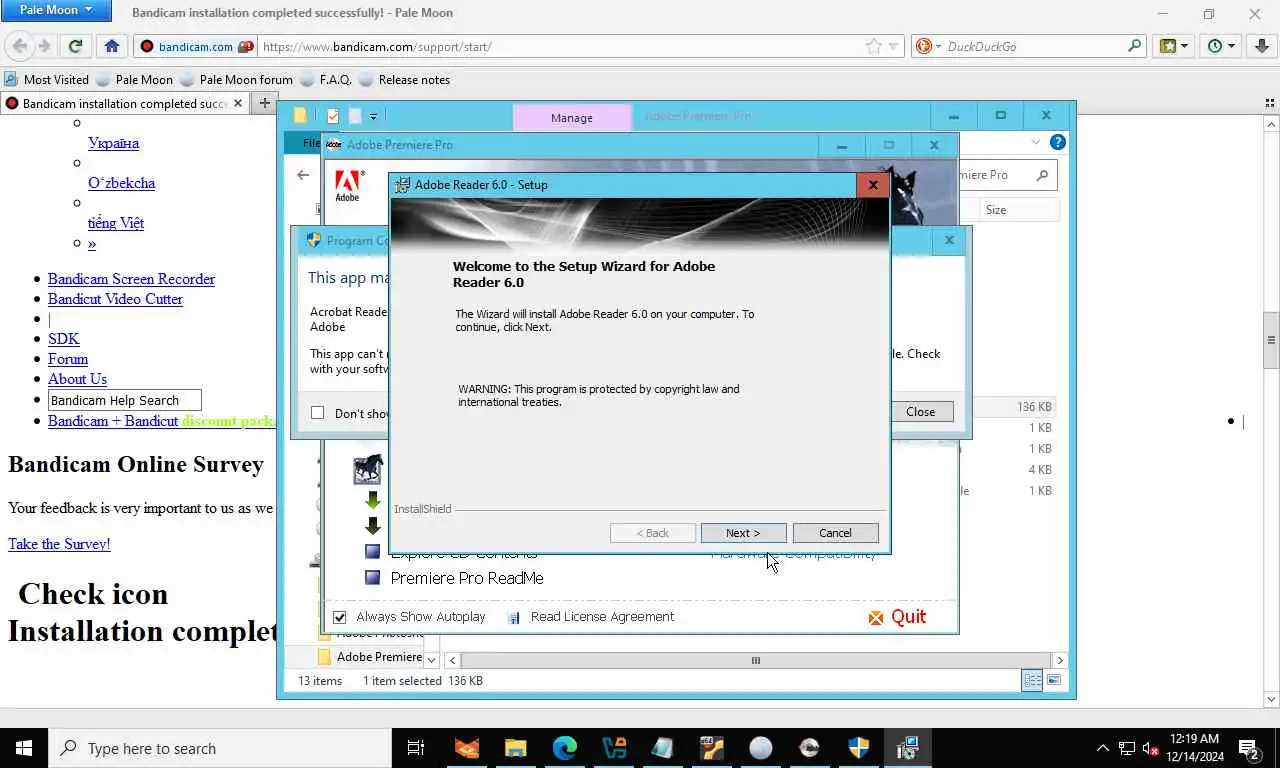Open File Explorer taskbar icon
The height and width of the screenshot is (768, 1280).
click(515, 748)
